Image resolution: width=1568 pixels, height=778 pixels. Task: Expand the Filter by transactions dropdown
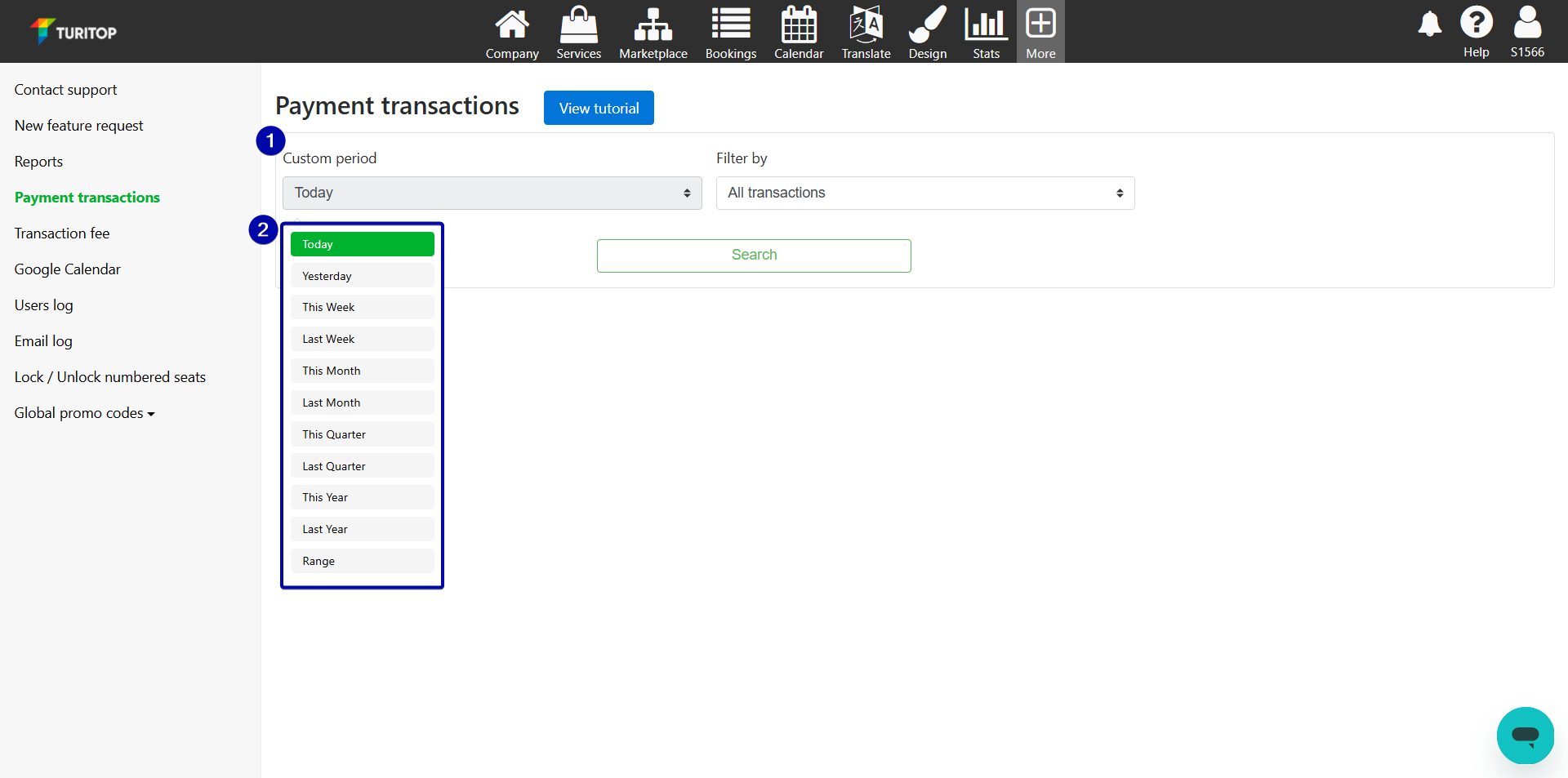924,193
